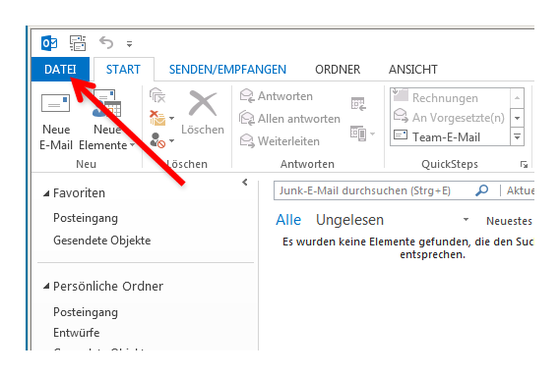Open QuickSteps dialog launcher
This screenshot has width=560, height=376.
coord(524,164)
